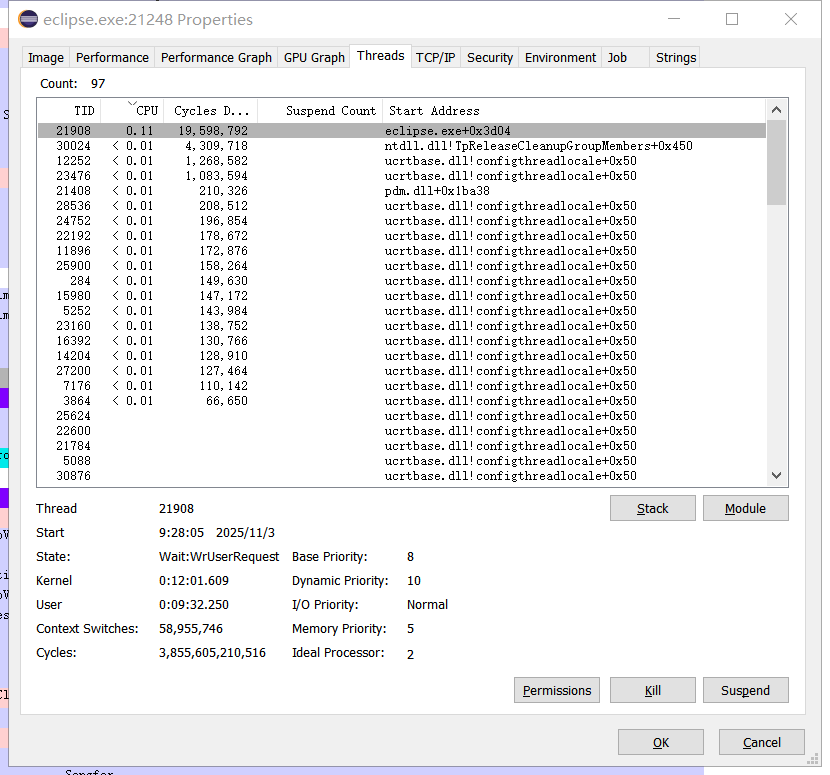Click Cycles value 3,855,605,210,516
830x775 pixels.
[212, 652]
